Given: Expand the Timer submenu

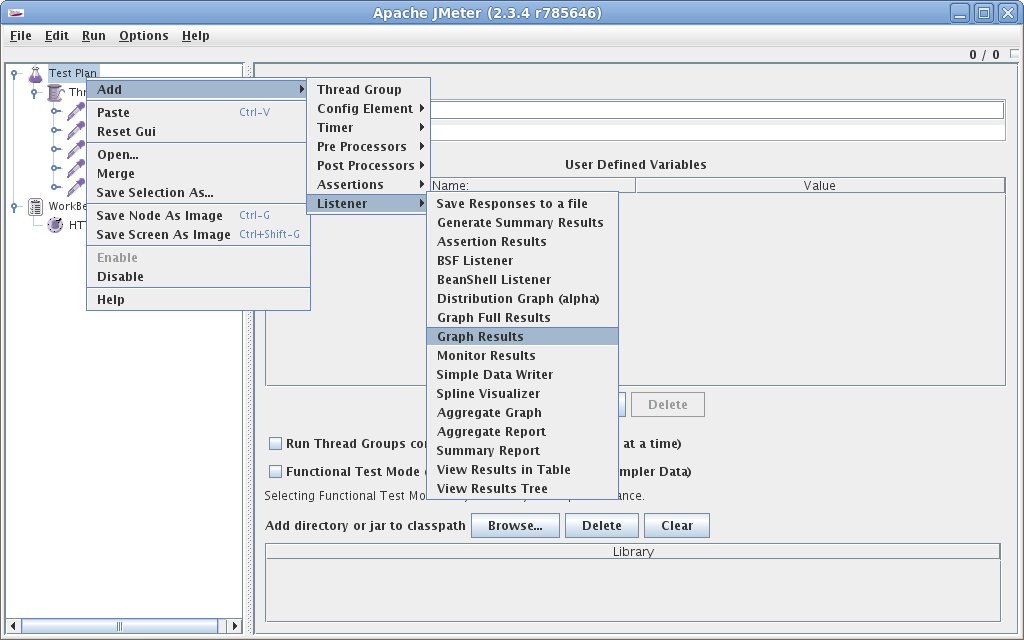Looking at the screenshot, I should 368,127.
